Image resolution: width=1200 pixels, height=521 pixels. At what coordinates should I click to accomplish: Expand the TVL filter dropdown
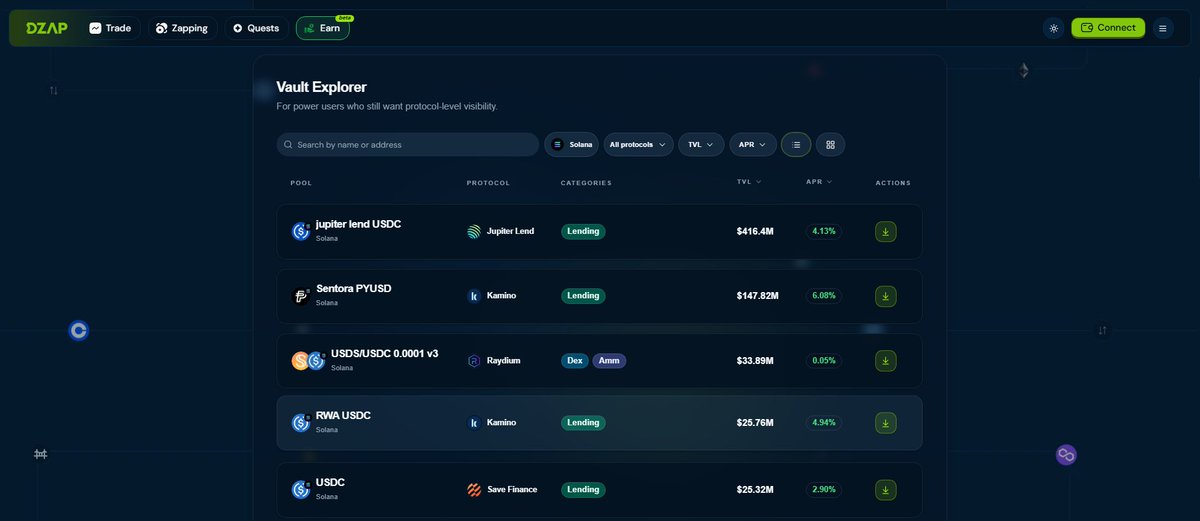tap(701, 145)
